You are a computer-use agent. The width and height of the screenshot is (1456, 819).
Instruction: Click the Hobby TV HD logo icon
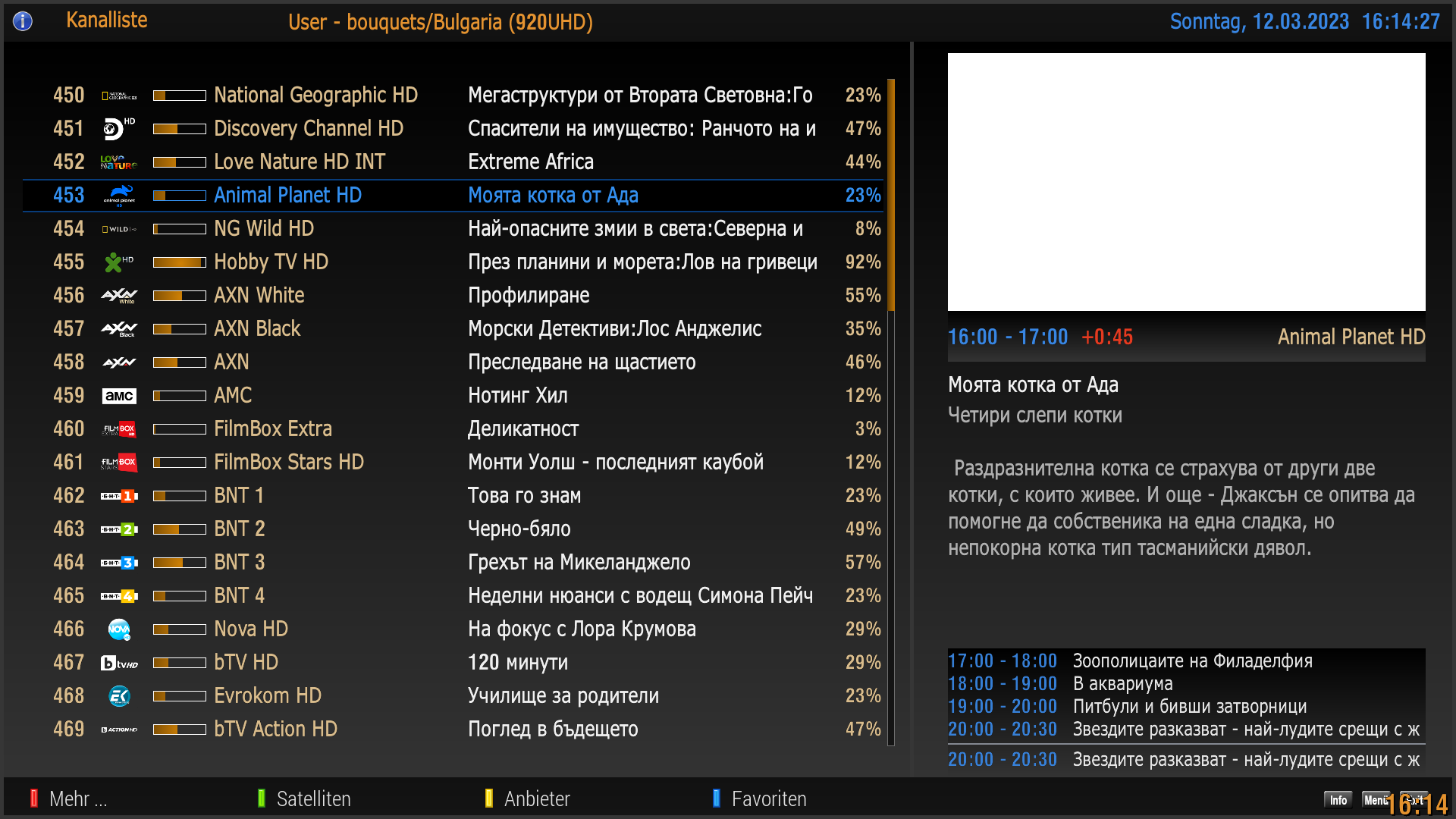[118, 262]
